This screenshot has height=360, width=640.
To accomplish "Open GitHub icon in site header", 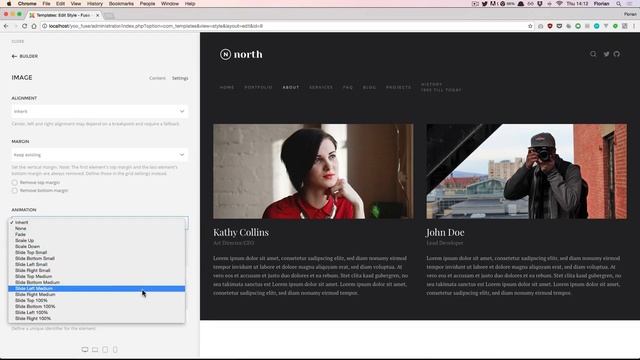I will pos(617,54).
